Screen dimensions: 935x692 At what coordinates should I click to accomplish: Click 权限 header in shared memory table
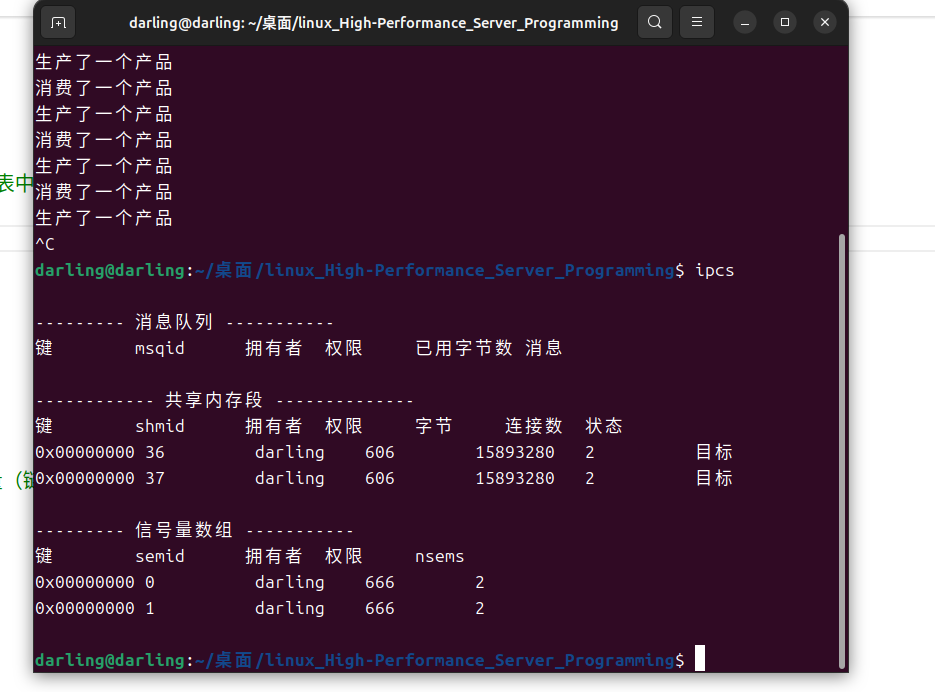pos(343,427)
